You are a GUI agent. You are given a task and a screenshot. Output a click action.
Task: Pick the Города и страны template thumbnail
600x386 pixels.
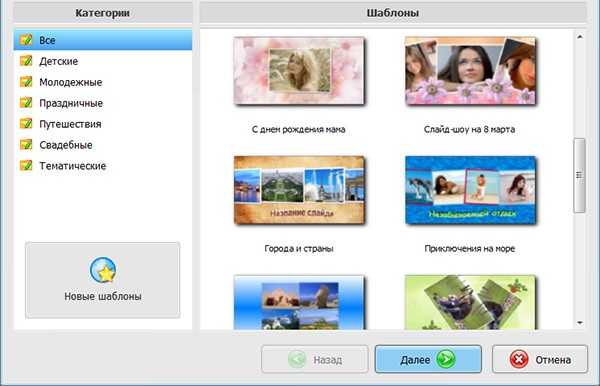(x=299, y=190)
